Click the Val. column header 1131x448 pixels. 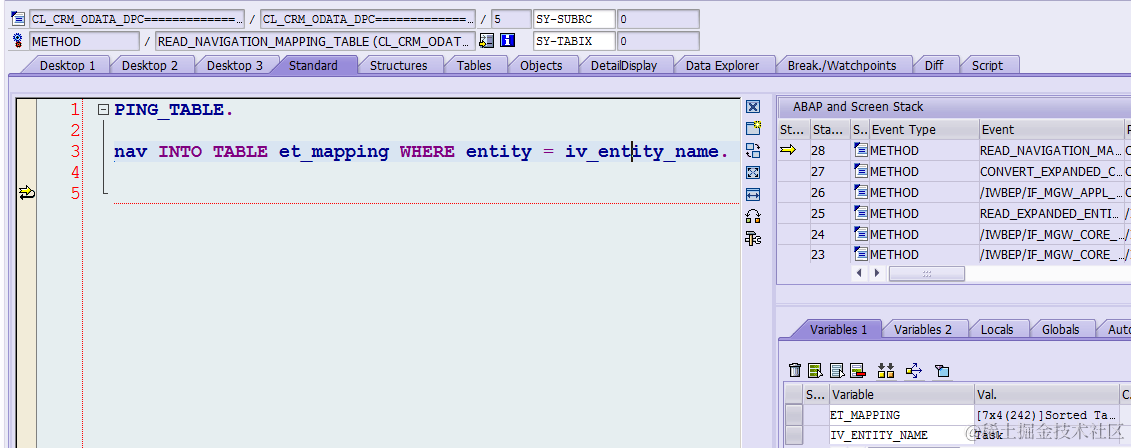click(1046, 395)
